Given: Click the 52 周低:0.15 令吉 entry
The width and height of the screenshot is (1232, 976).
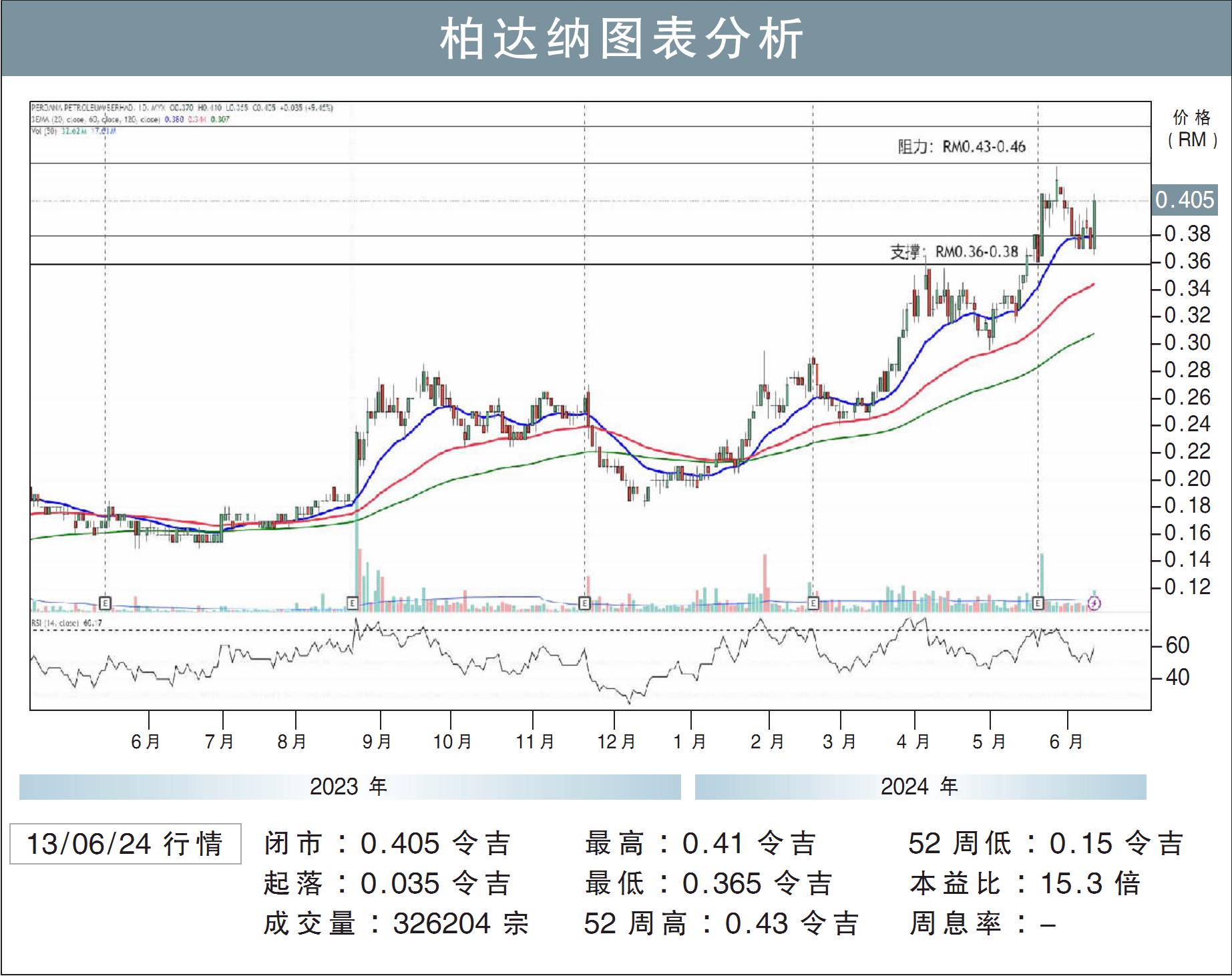Looking at the screenshot, I should point(1046,844).
